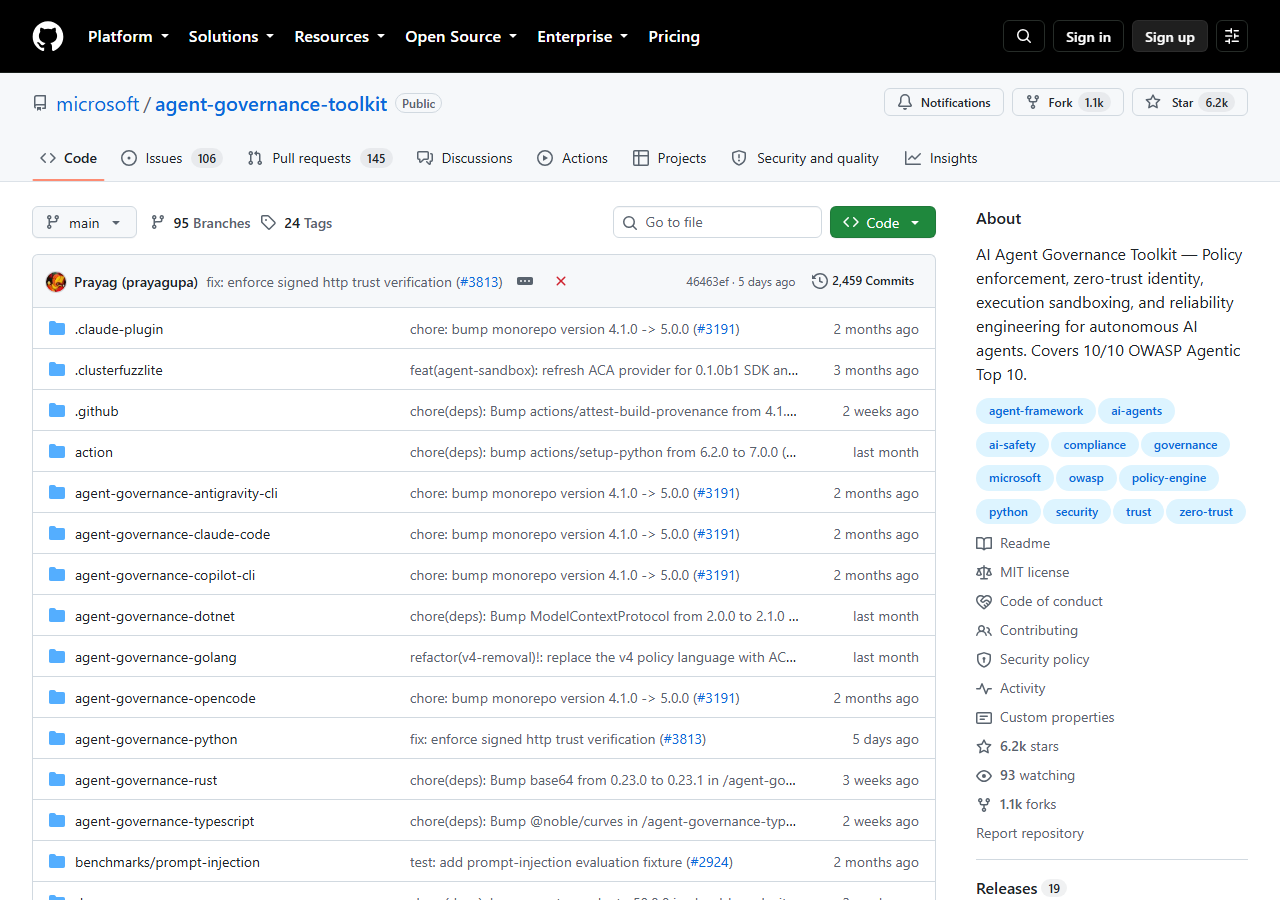Screen dimensions: 1280x900
Task: Click the agent-governance-python folder icon
Action: point(57,739)
